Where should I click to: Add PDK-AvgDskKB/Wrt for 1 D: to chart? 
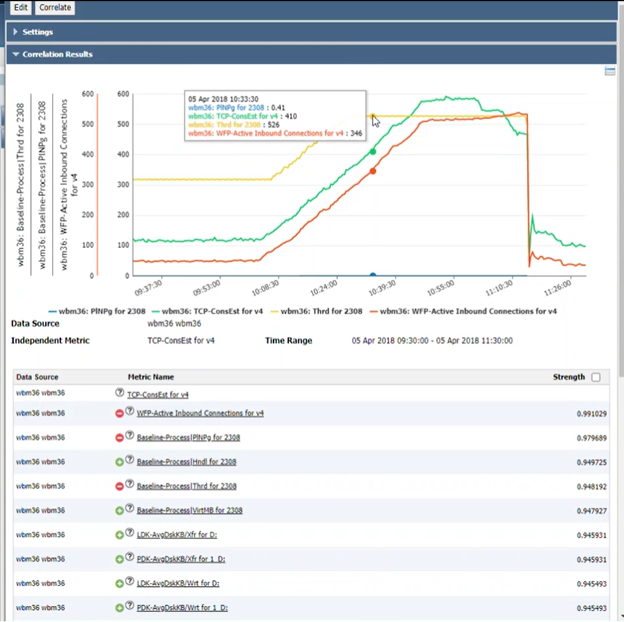[x=119, y=607]
